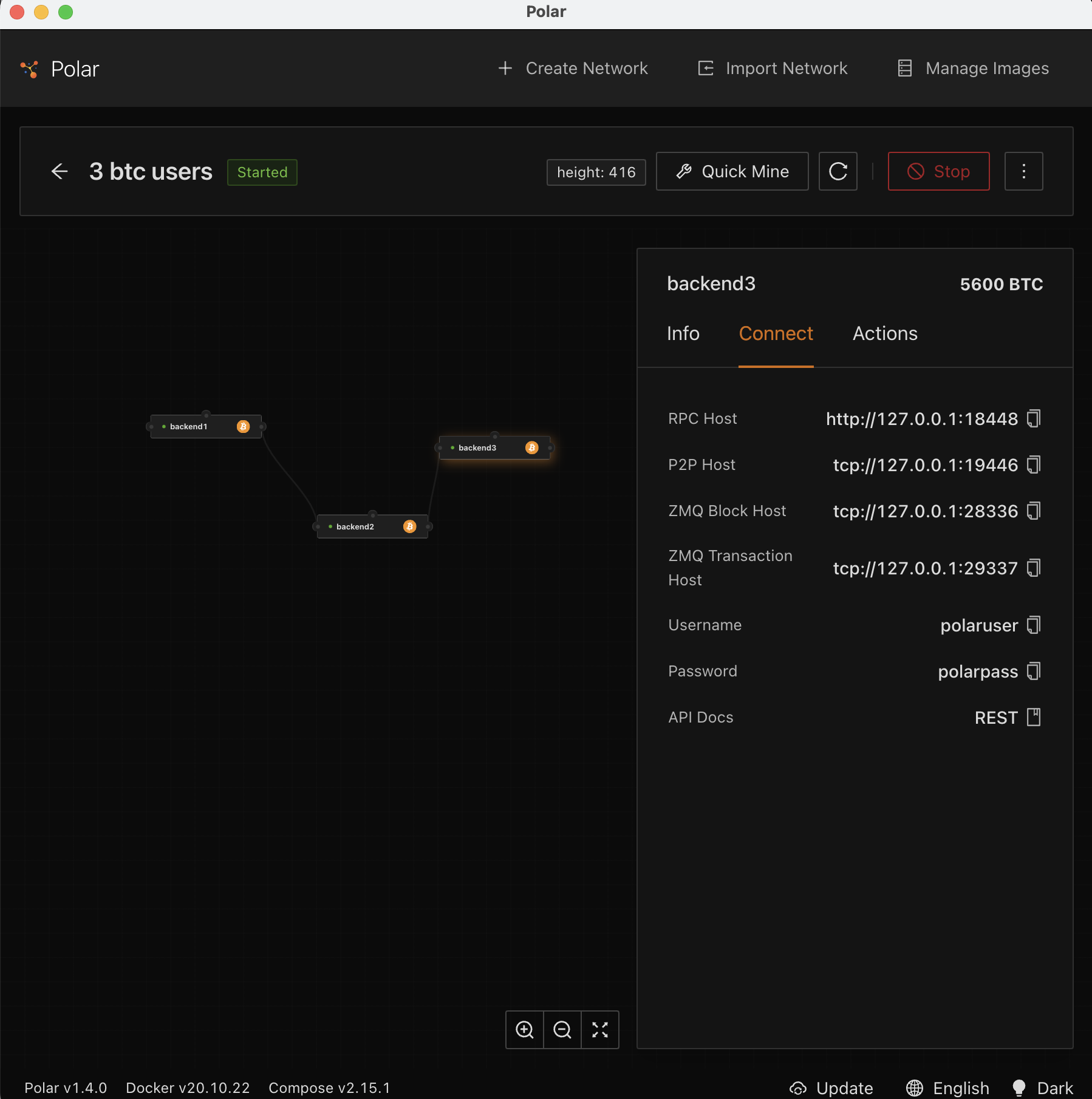
Task: Copy the polarpass password
Action: pos(1034,671)
